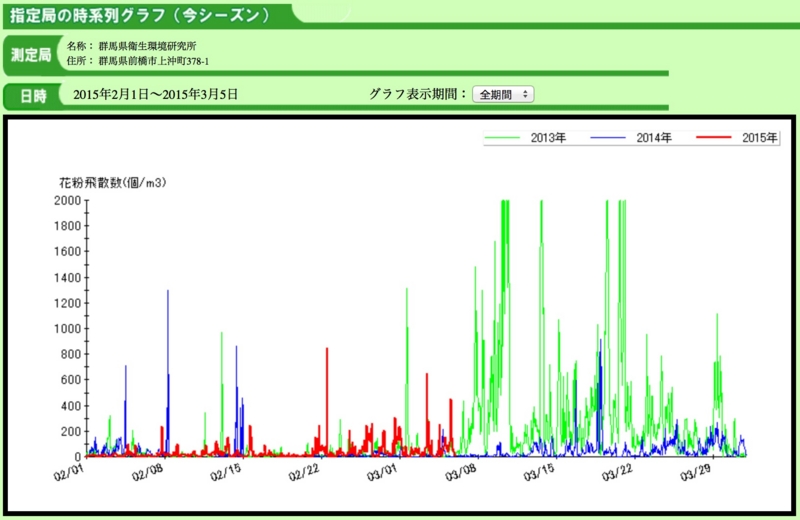
Task: Click the 03/22 x-axis date label
Action: click(x=617, y=472)
